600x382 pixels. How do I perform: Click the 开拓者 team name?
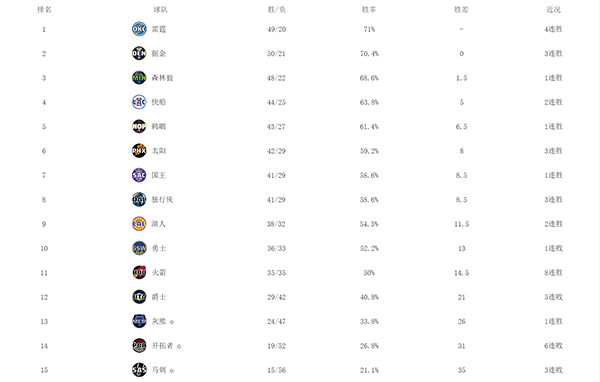(162, 346)
